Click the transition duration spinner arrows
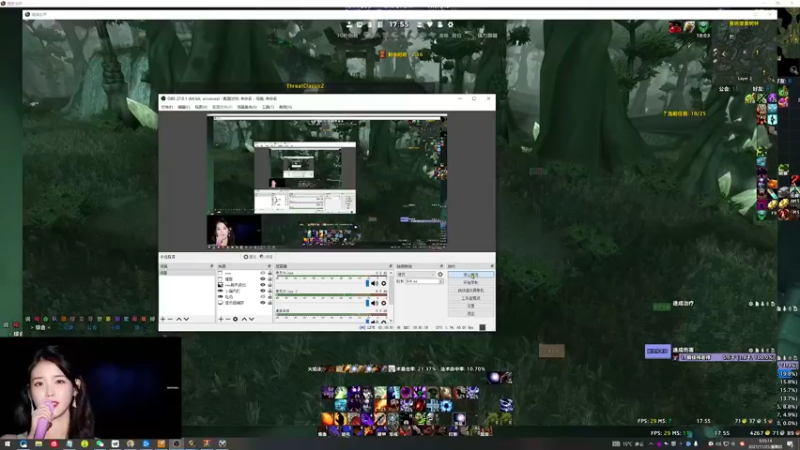This screenshot has height=450, width=800. (441, 281)
